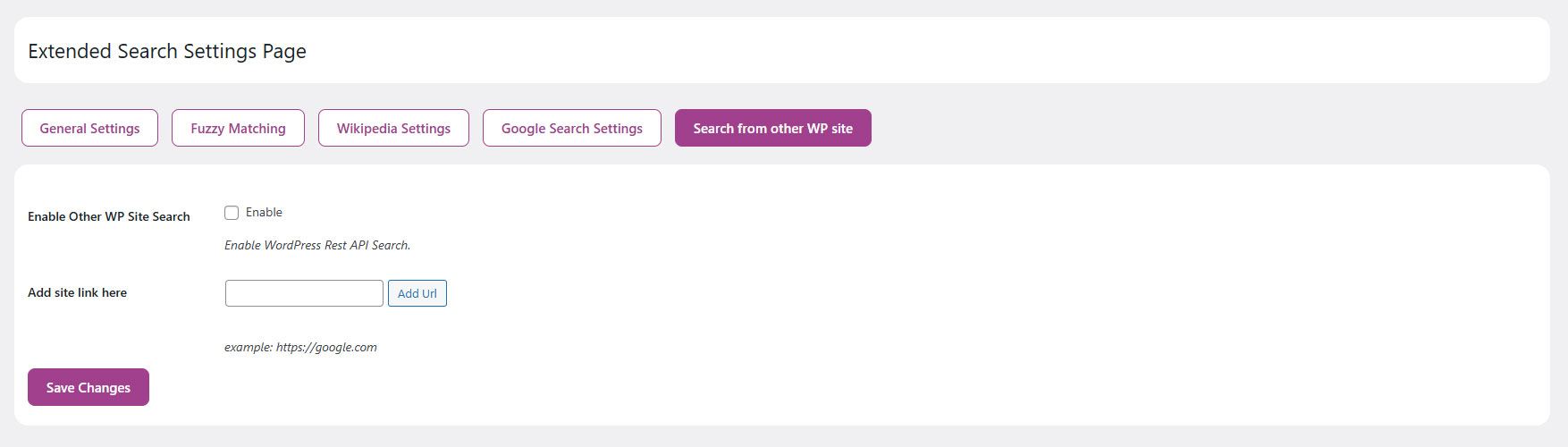1568x447 pixels.
Task: Open the Wikipedia Settings tab
Action: pos(393,128)
